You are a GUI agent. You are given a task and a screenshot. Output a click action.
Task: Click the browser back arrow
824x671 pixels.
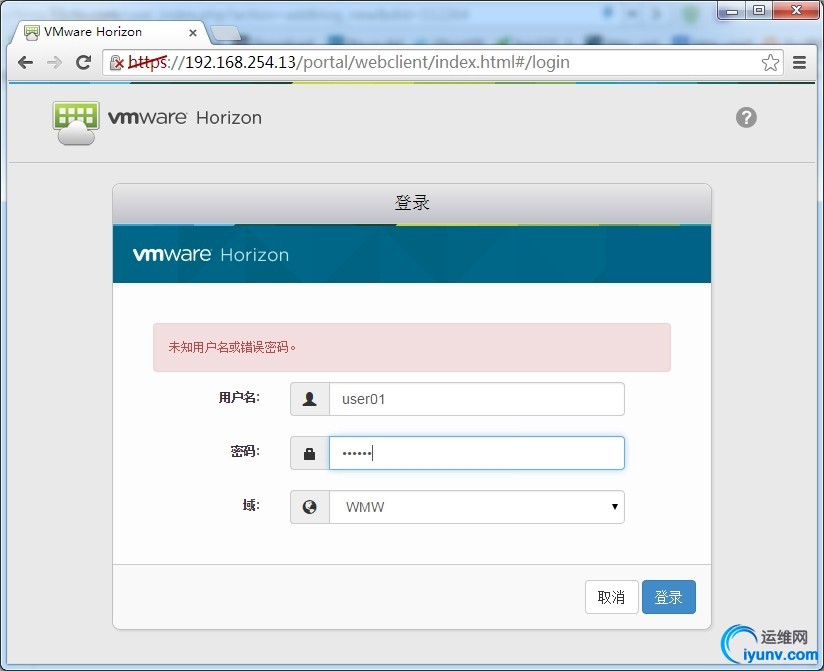tap(25, 63)
